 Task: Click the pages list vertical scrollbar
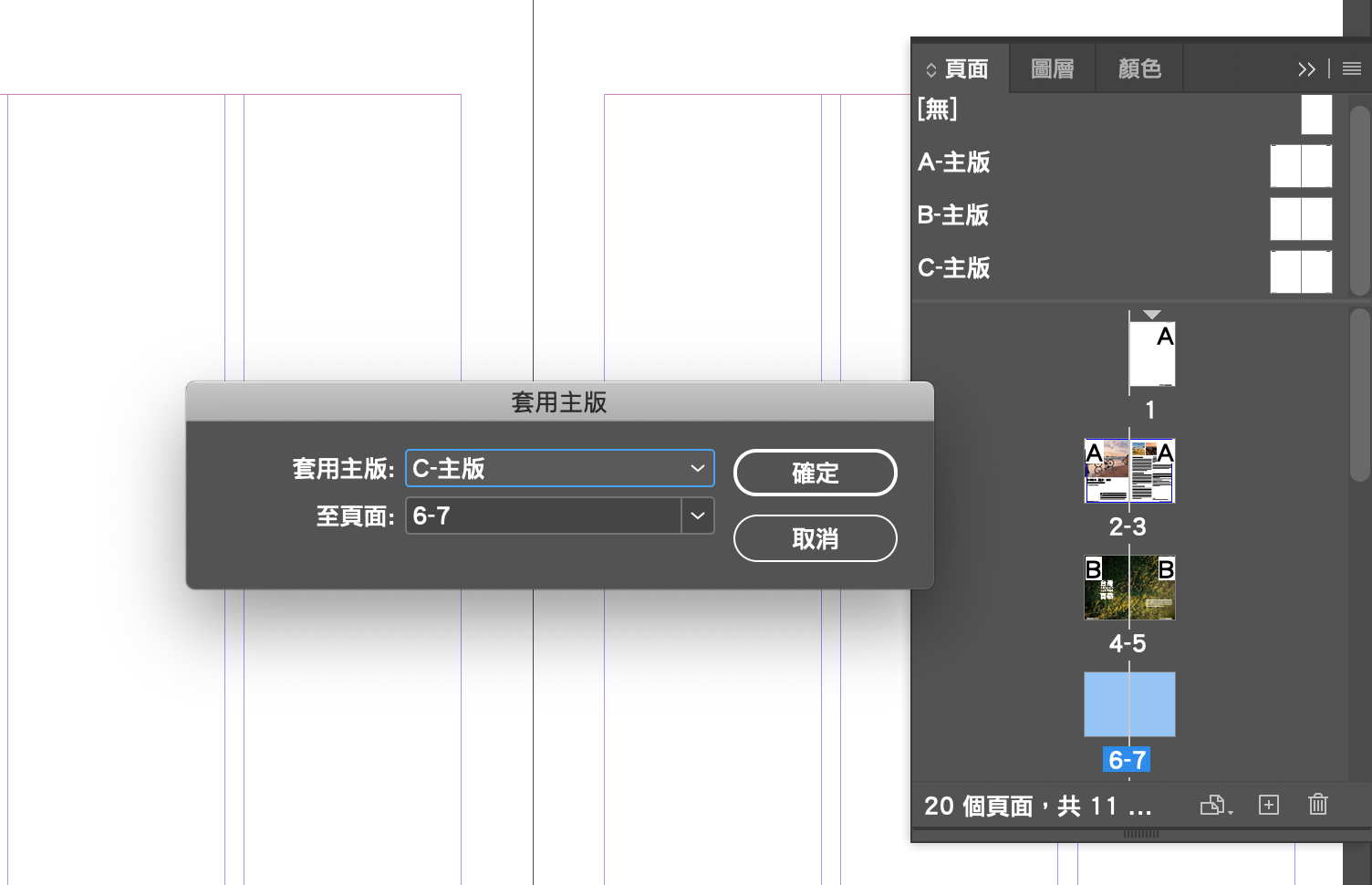(x=1359, y=394)
